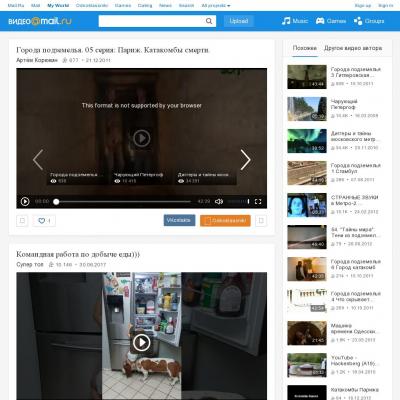This screenshot has height=400, width=400.
Task: Switch to the Похожие tab
Action: (305, 48)
